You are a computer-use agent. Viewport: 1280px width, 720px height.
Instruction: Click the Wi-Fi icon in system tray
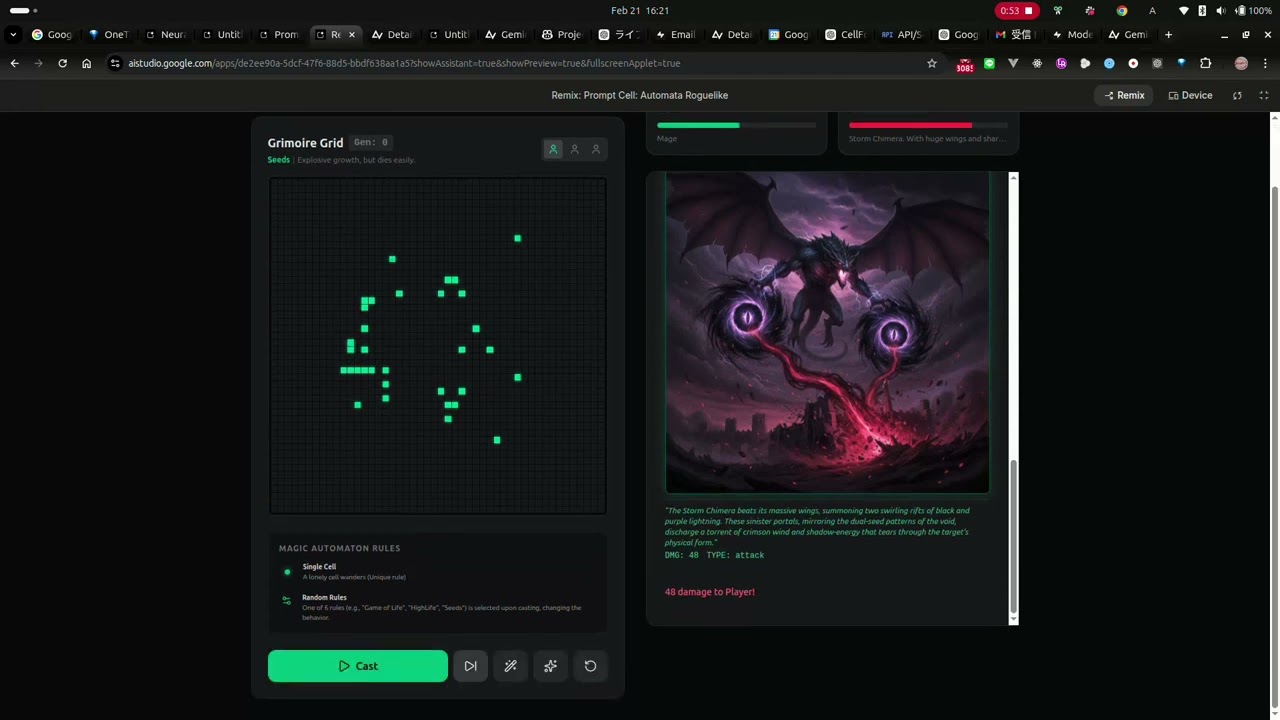click(1185, 10)
